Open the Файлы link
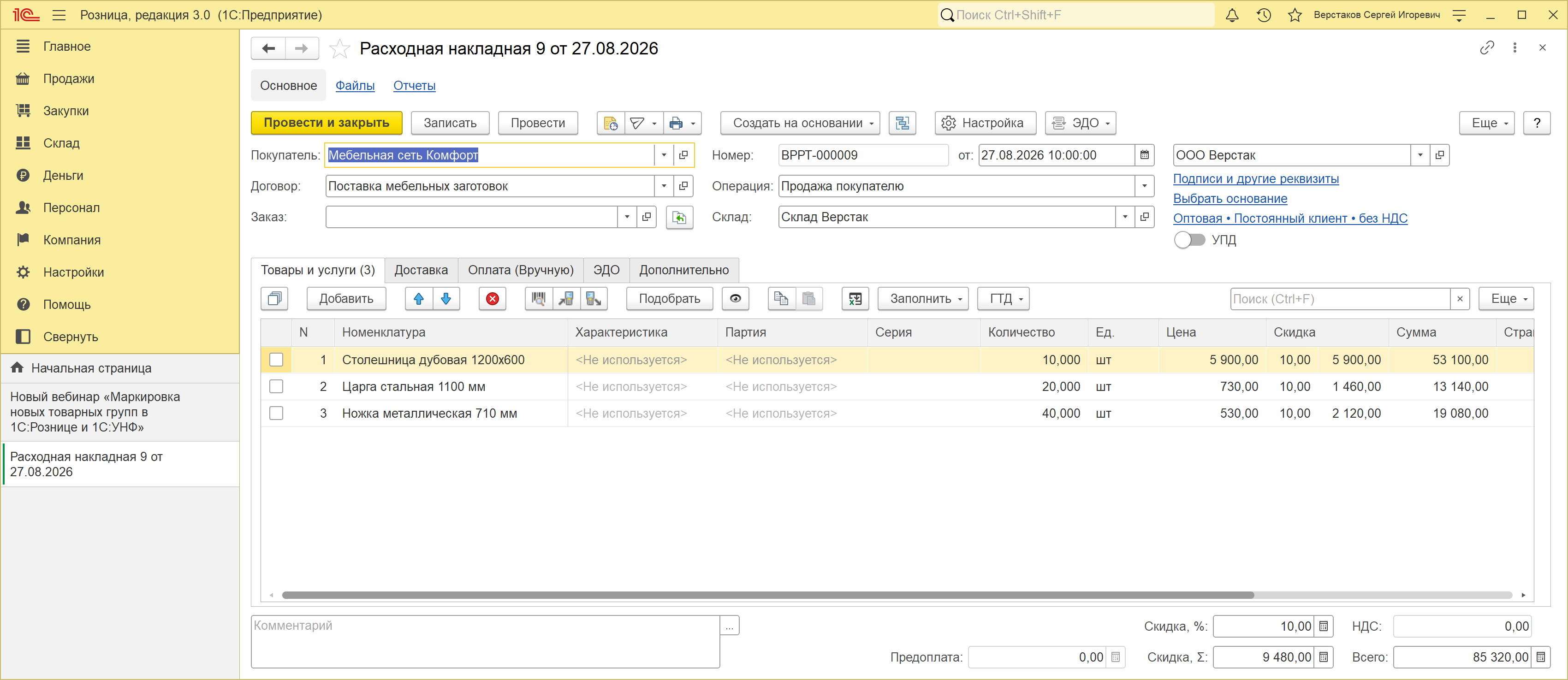 pyautogui.click(x=355, y=86)
